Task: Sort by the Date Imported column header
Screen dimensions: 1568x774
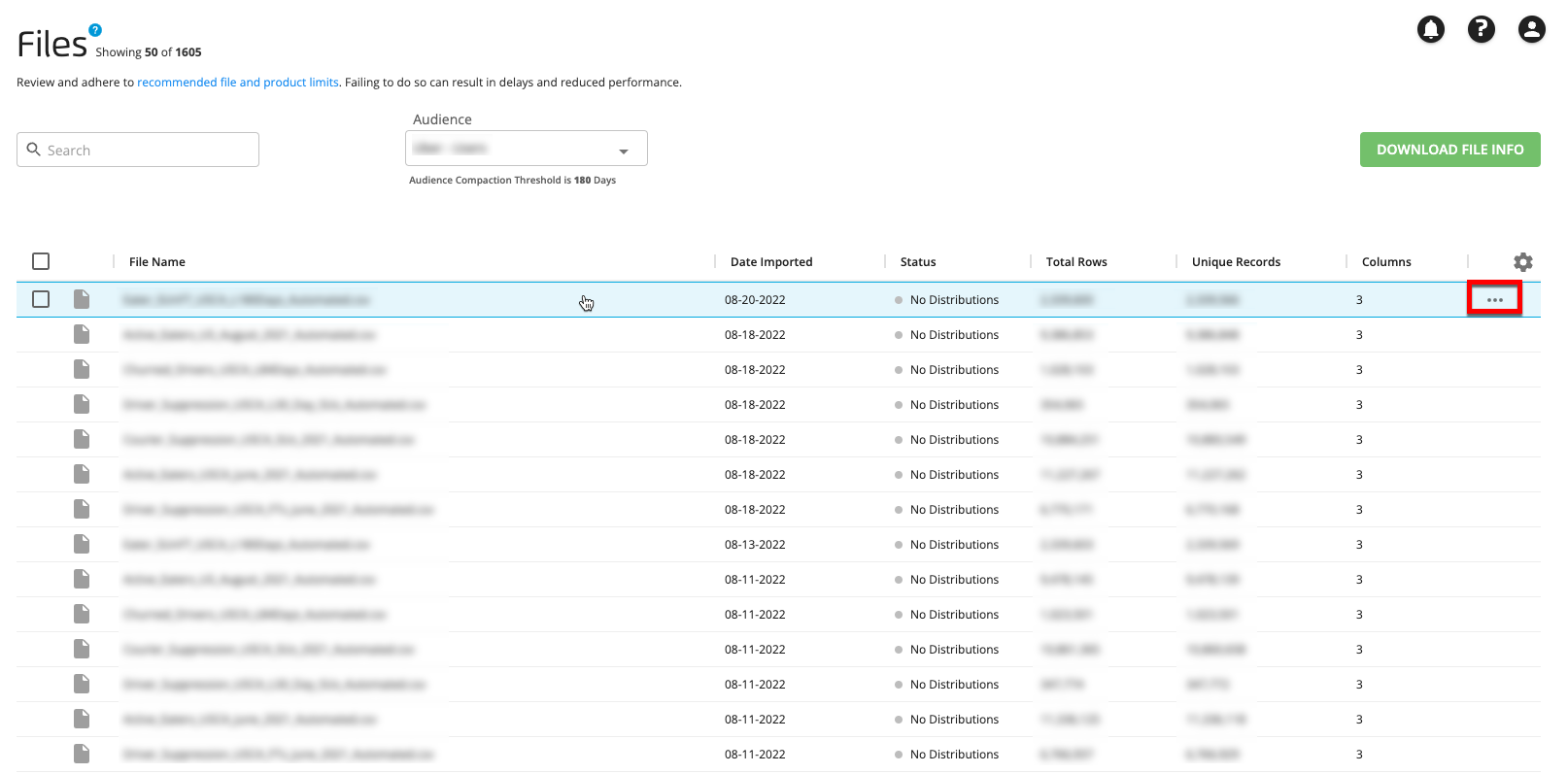Action: (770, 262)
